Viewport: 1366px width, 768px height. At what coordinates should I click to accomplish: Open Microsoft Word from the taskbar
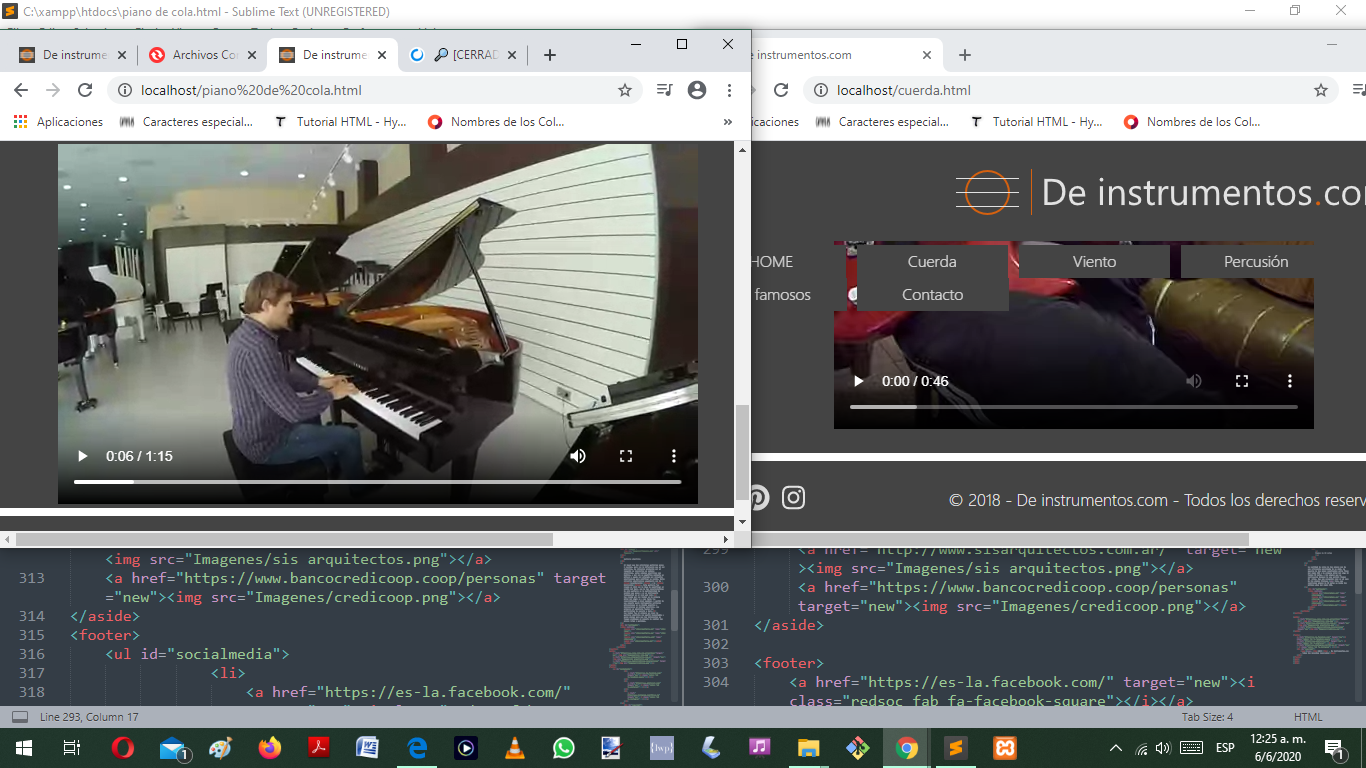(368, 748)
